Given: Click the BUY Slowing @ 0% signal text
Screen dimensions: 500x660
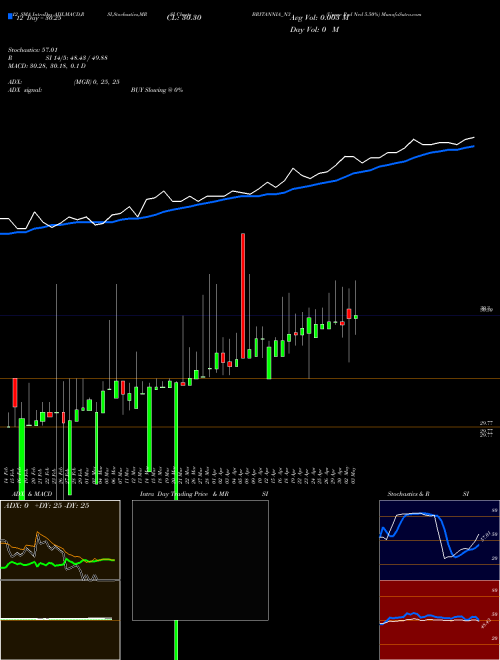Looking at the screenshot, I should coord(157,90).
